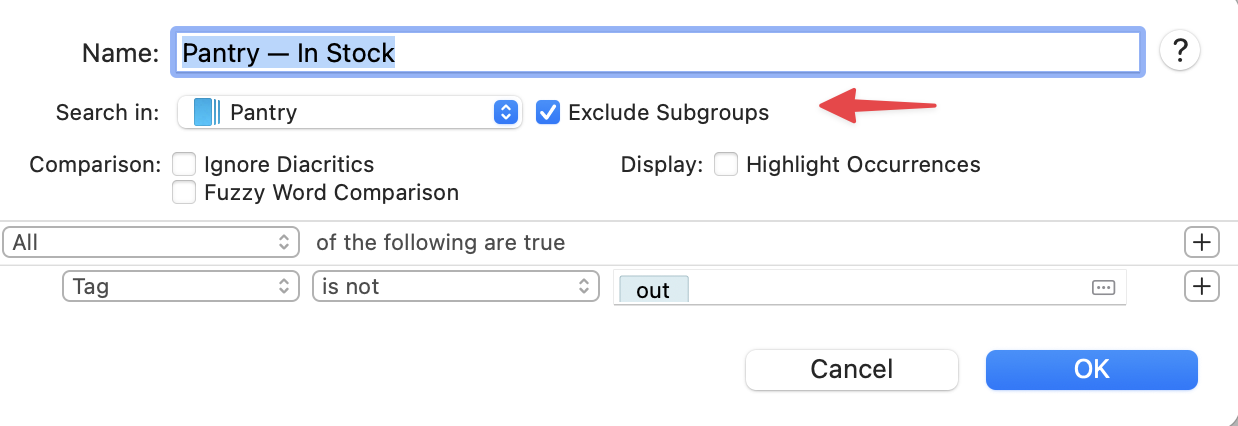Click empty area of the tag value field

[880, 288]
